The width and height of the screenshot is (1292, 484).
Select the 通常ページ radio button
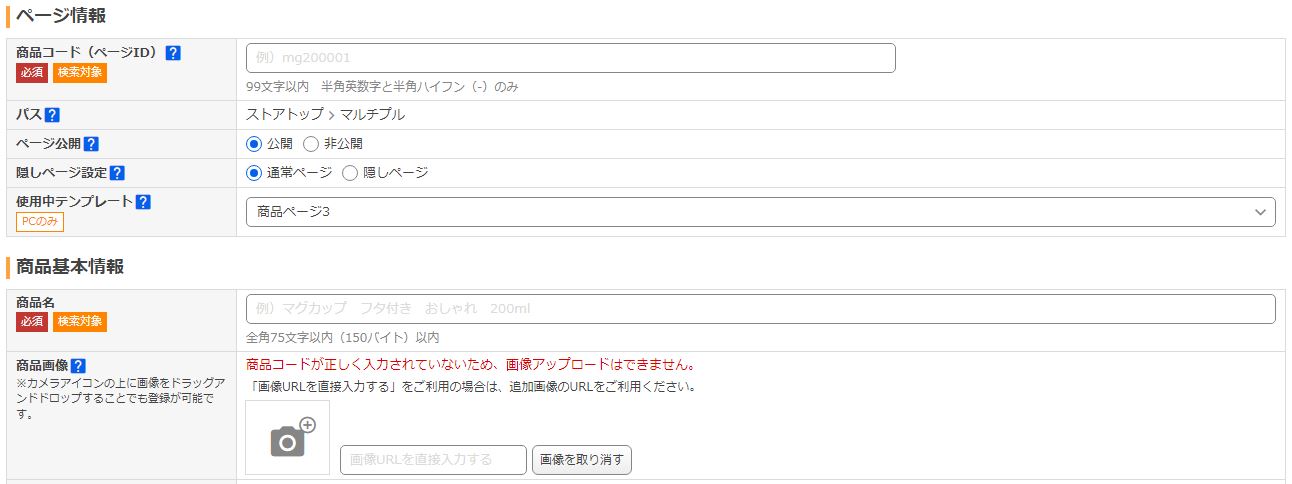pos(254,173)
